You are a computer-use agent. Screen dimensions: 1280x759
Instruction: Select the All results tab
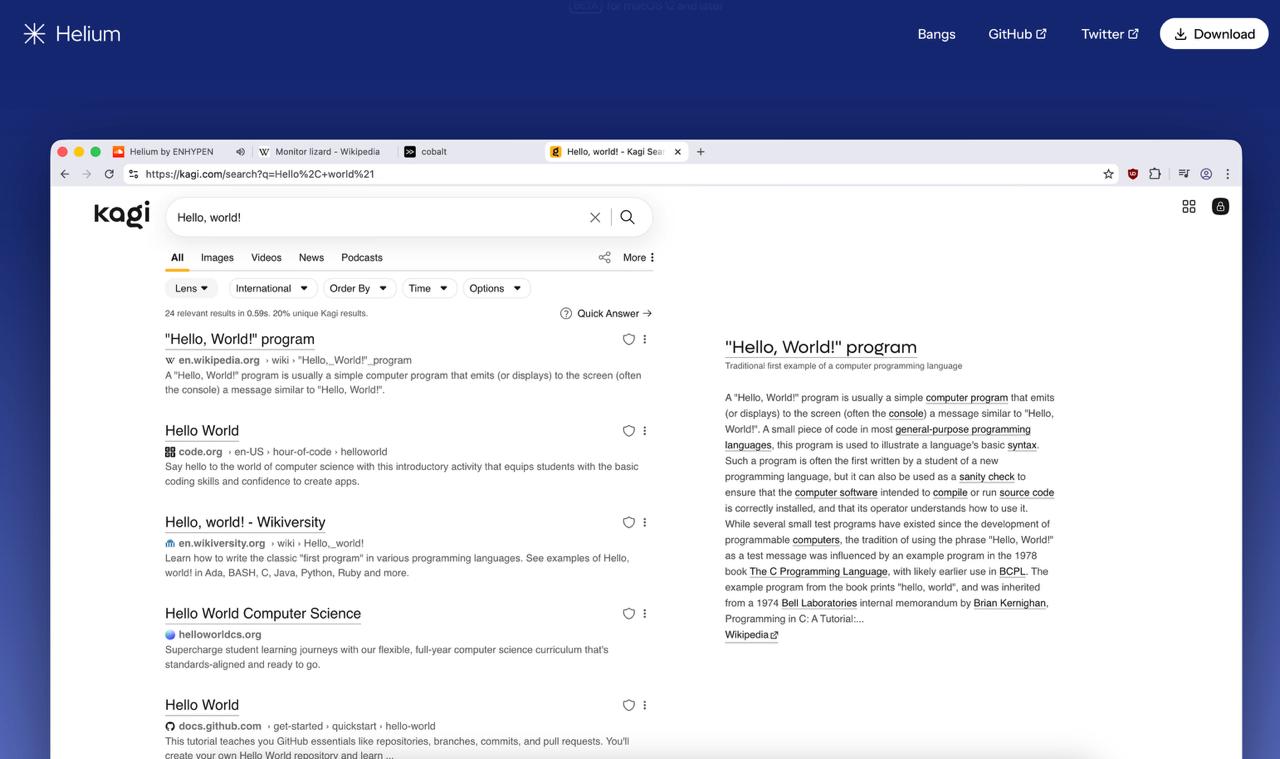(177, 258)
